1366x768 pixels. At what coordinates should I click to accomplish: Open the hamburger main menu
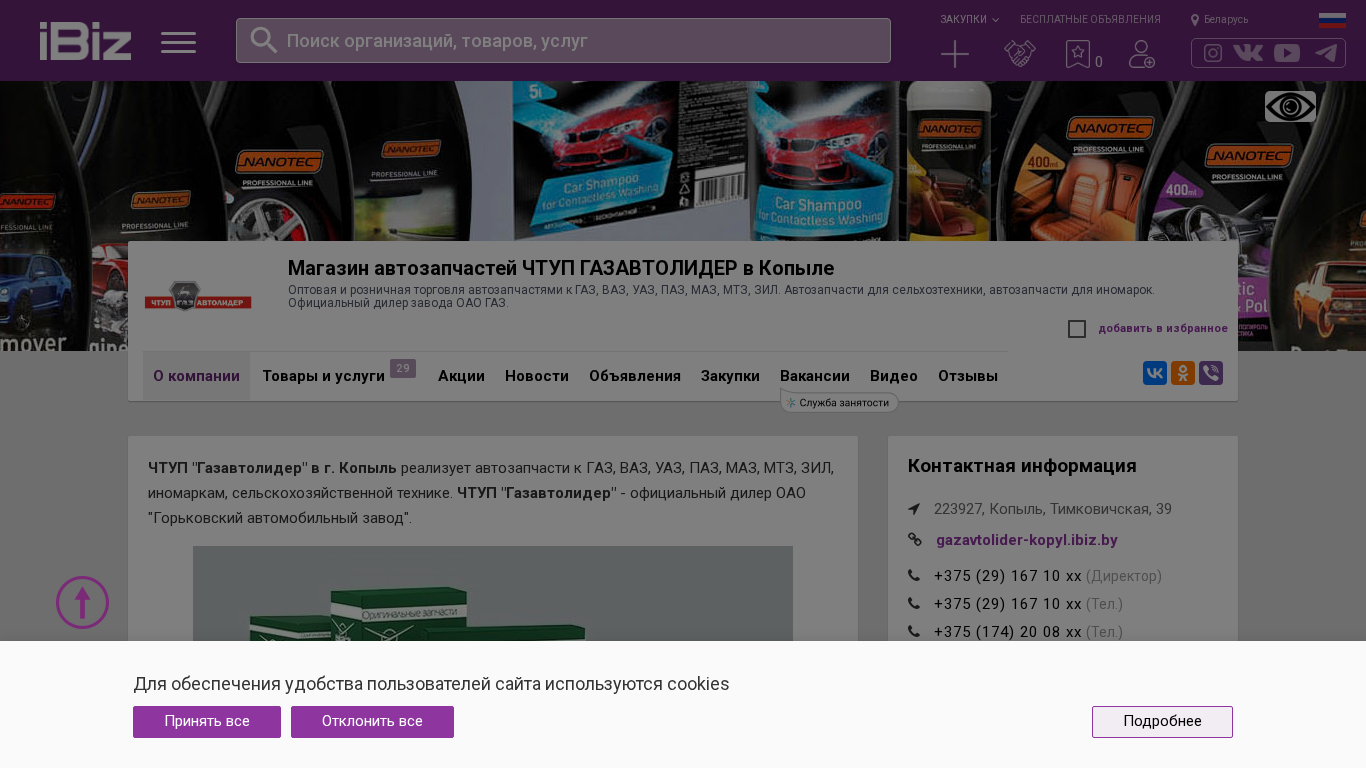[x=178, y=42]
